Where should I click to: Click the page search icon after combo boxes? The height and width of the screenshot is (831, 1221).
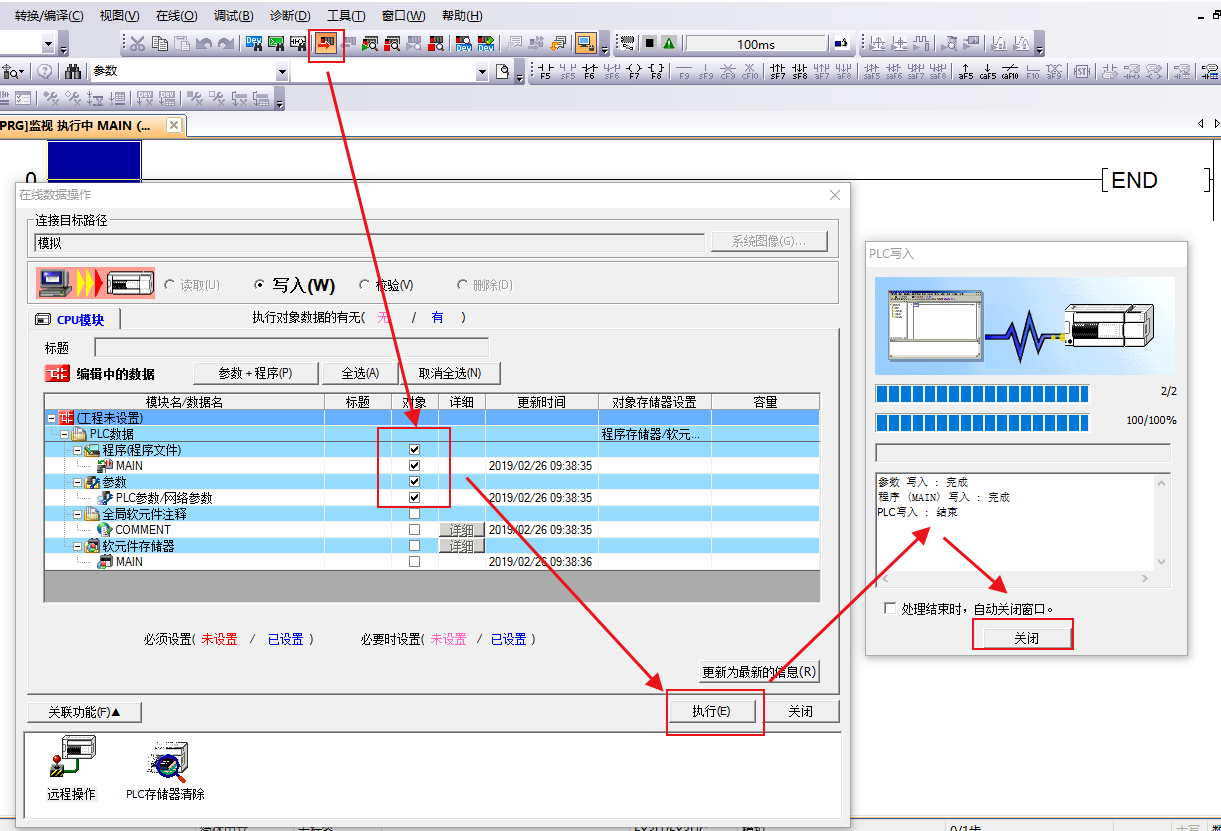pyautogui.click(x=503, y=72)
